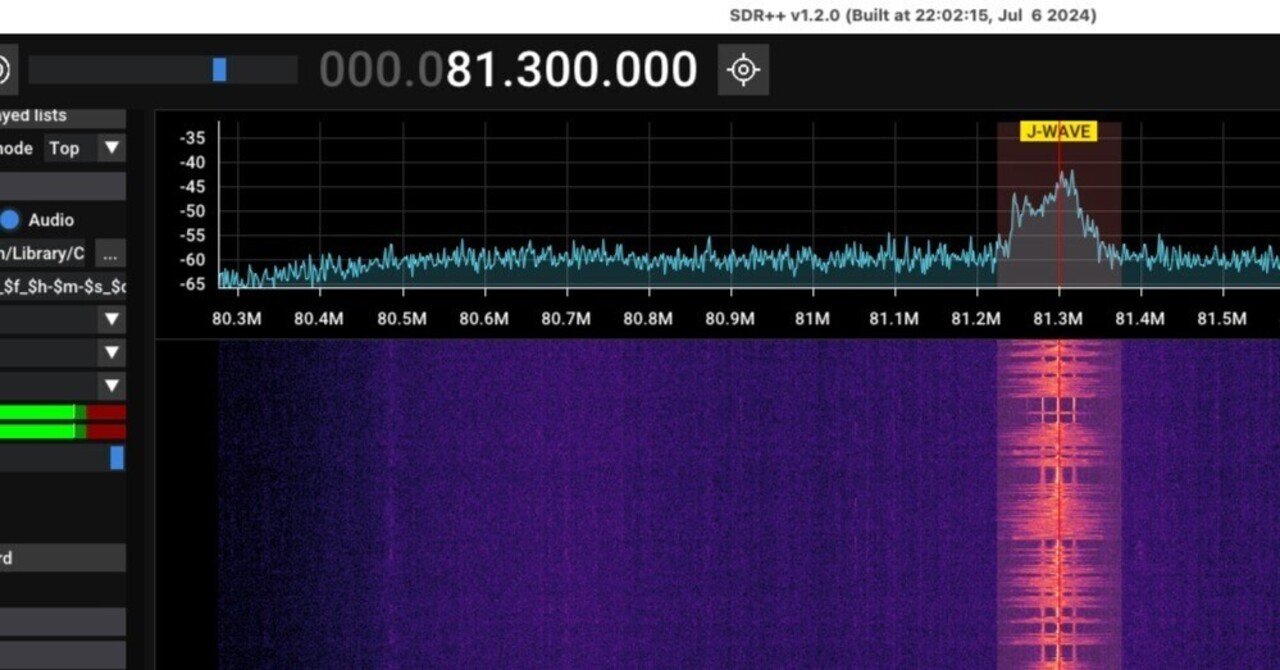This screenshot has width=1280, height=670.
Task: Expand the first dropdown below the recording path
Action: (111, 319)
